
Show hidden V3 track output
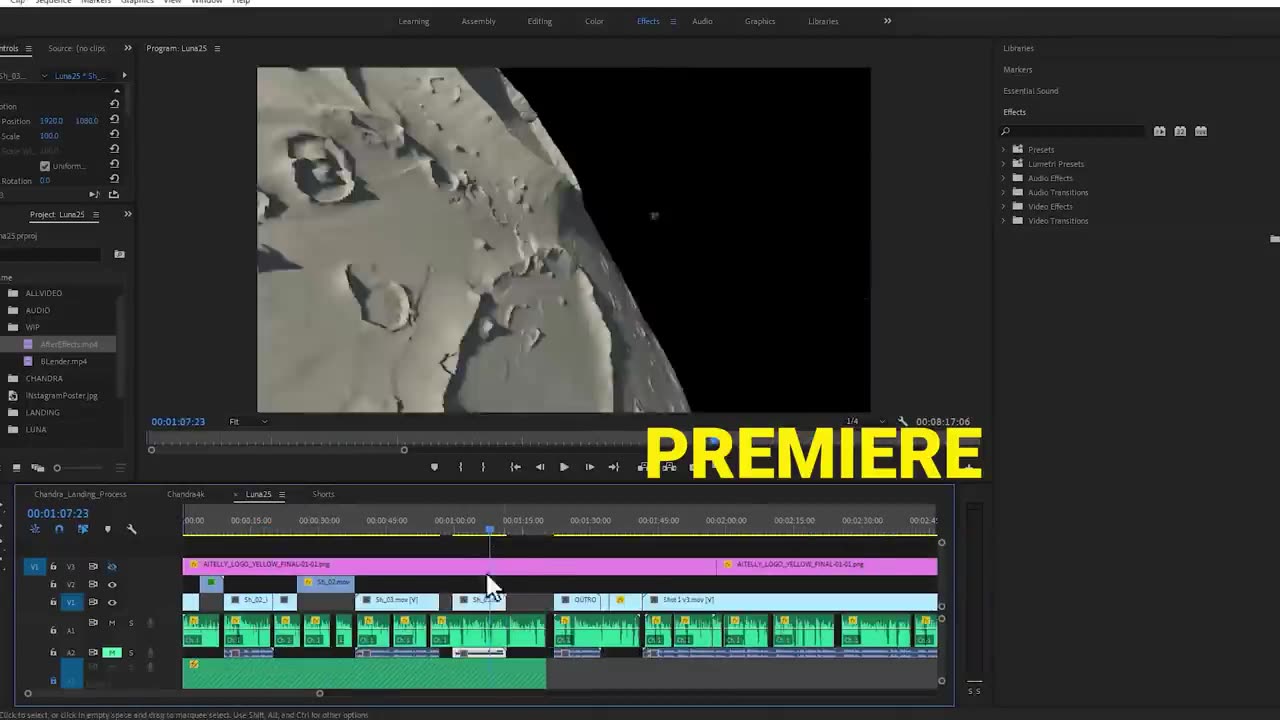[x=112, y=567]
